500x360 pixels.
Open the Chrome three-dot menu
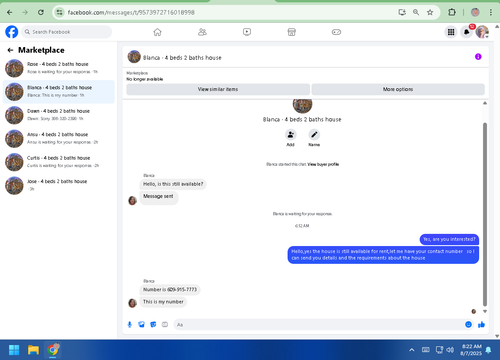point(491,12)
